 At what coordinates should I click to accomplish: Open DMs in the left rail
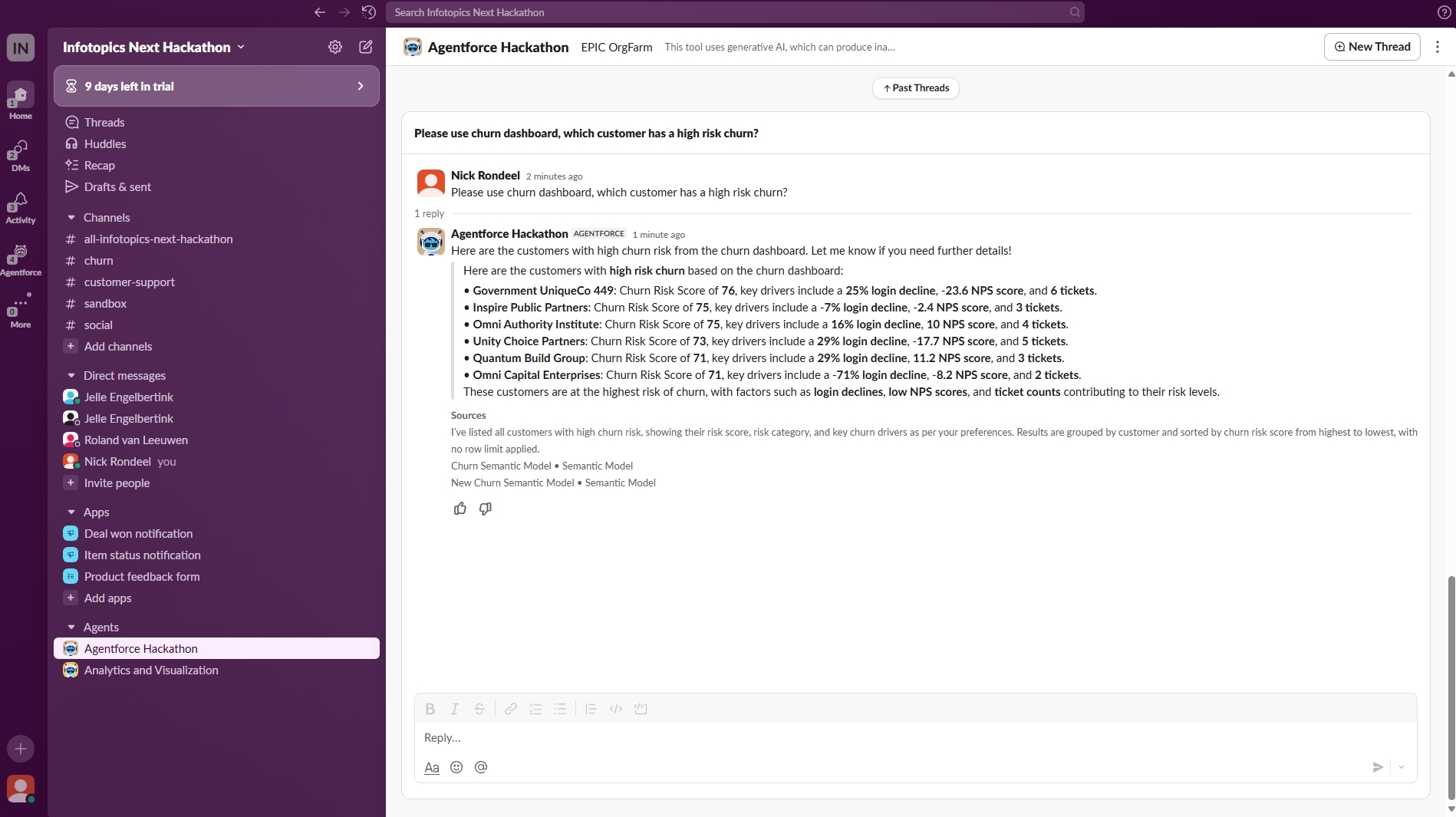[21, 155]
